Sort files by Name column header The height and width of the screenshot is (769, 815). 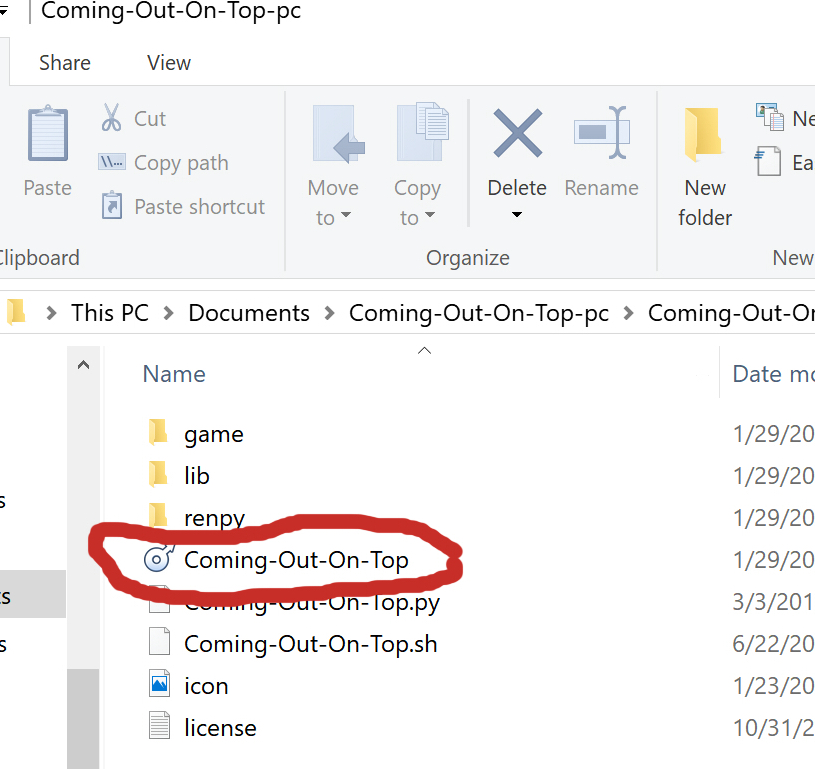pyautogui.click(x=174, y=374)
